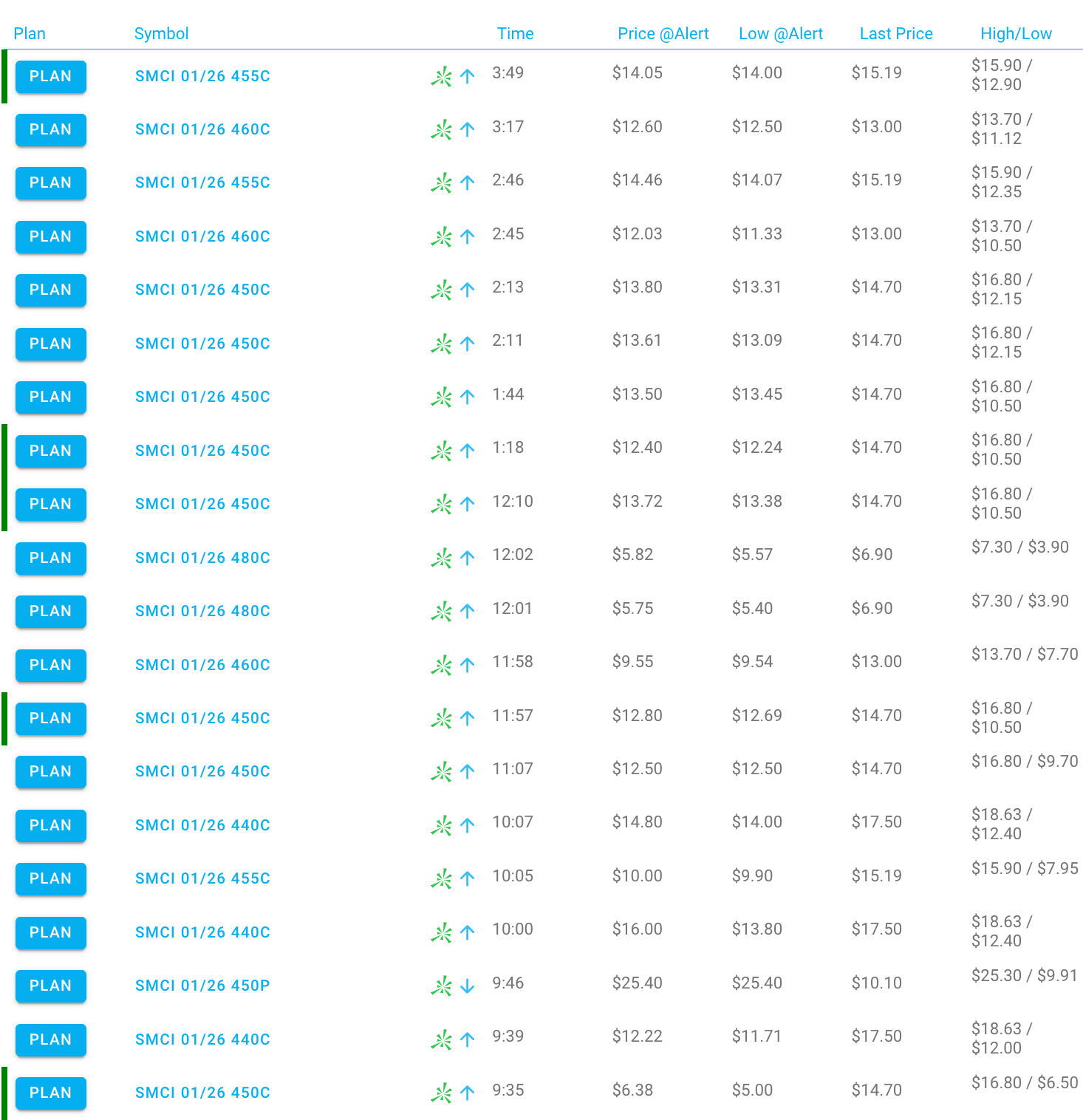Open SMCI 01/26 440C symbol at 9:39
Screen dimensions: 1083x1120
(202, 1039)
